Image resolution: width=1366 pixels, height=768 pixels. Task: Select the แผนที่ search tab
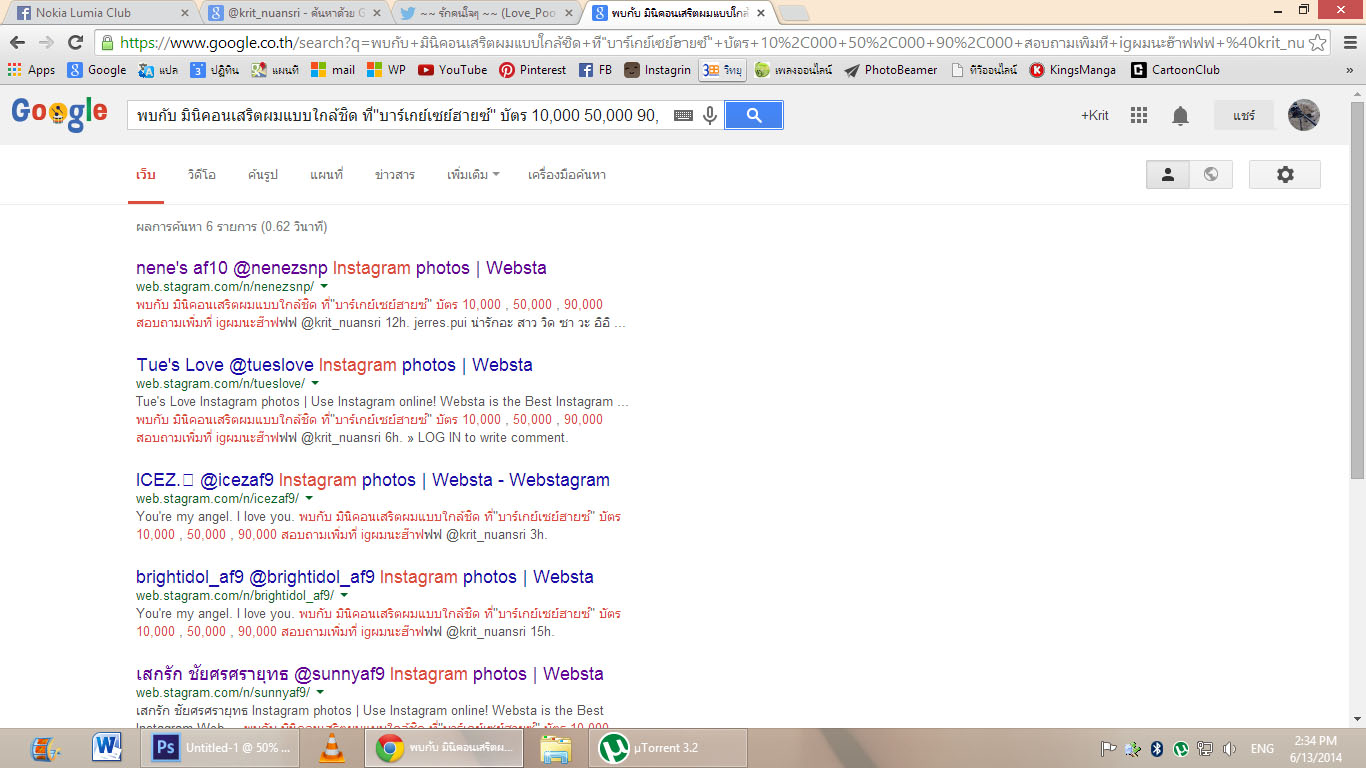tap(326, 175)
